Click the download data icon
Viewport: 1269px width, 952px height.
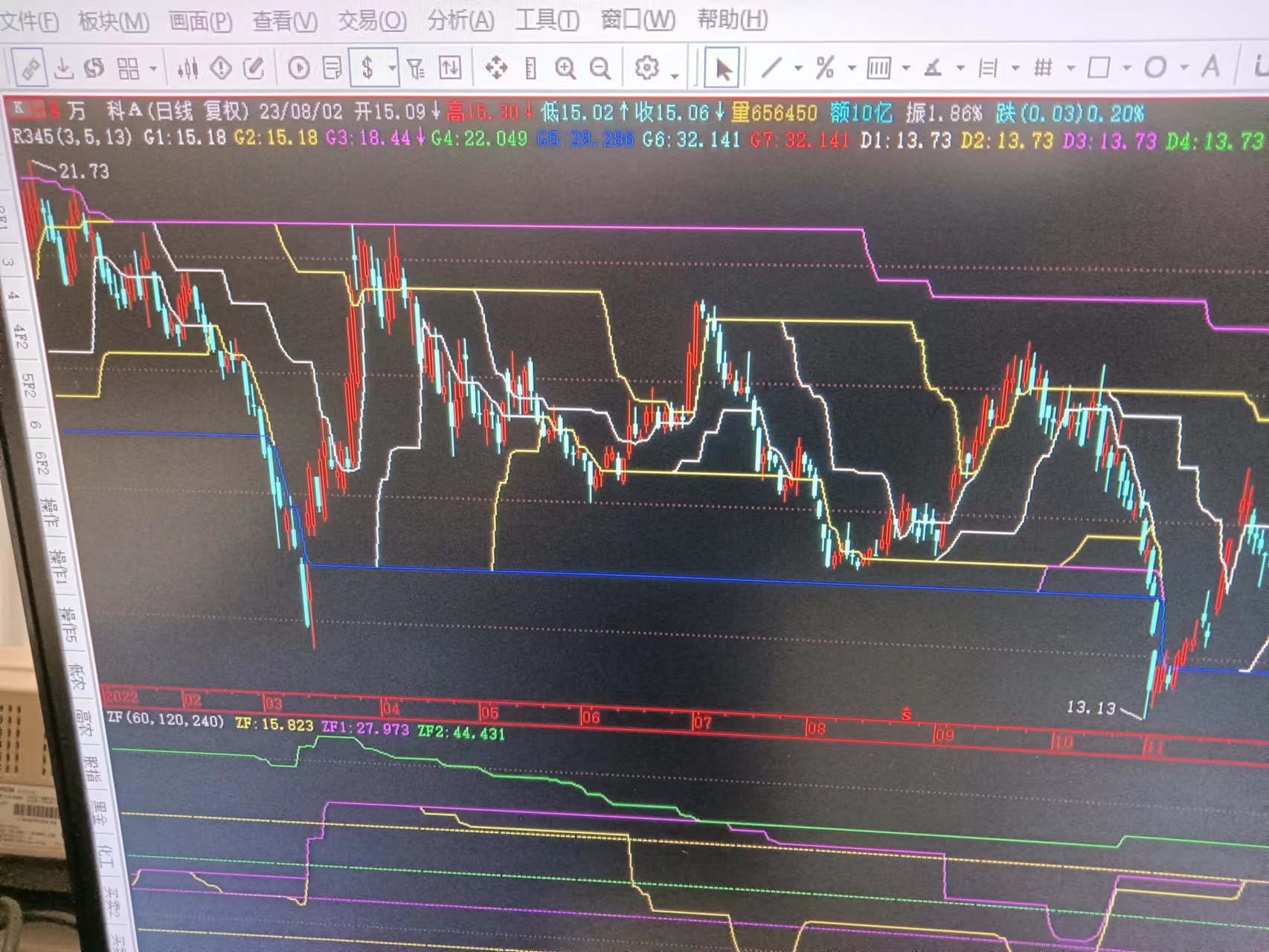[64, 68]
